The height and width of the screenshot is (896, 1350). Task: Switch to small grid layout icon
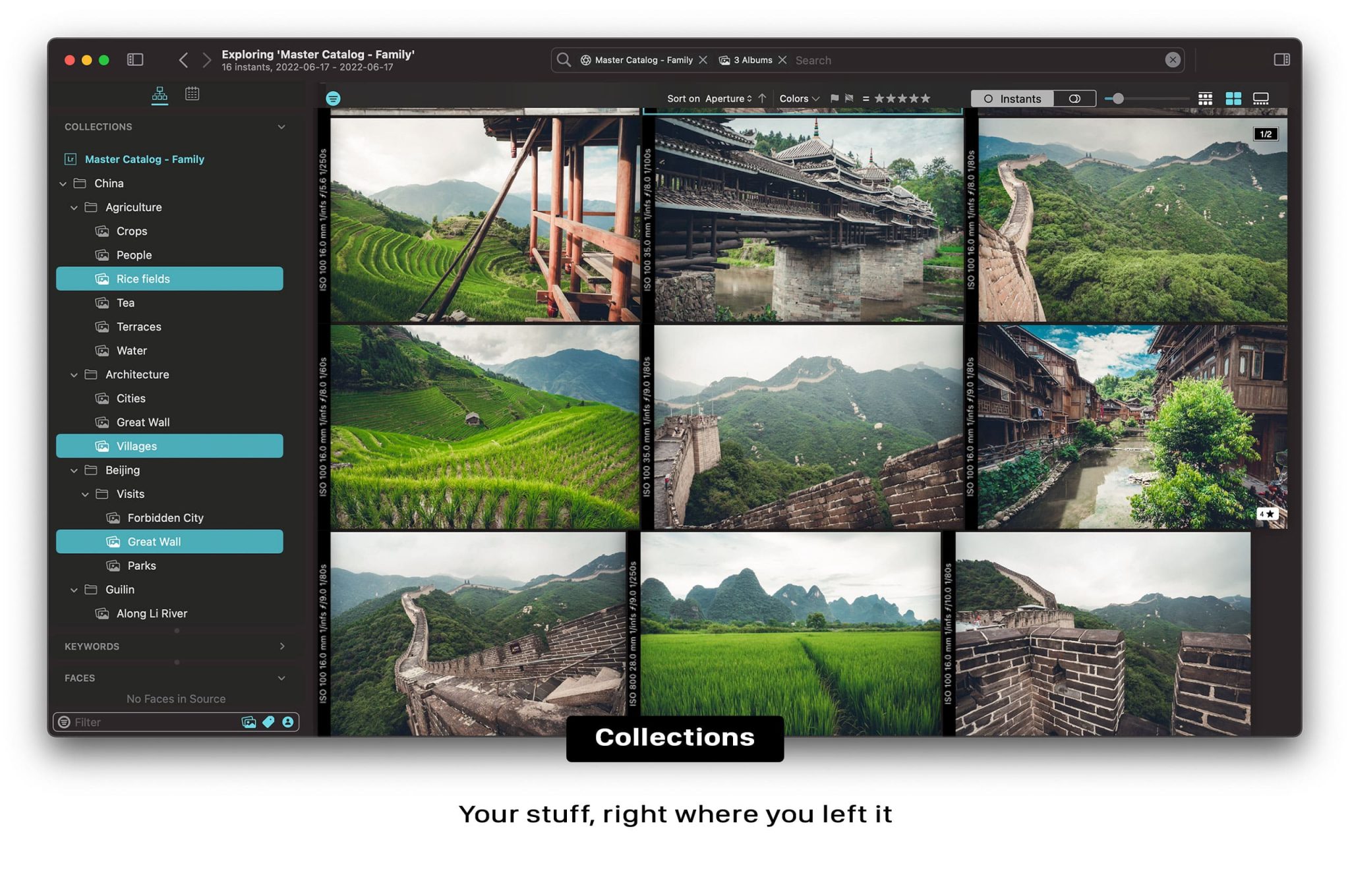pyautogui.click(x=1205, y=99)
